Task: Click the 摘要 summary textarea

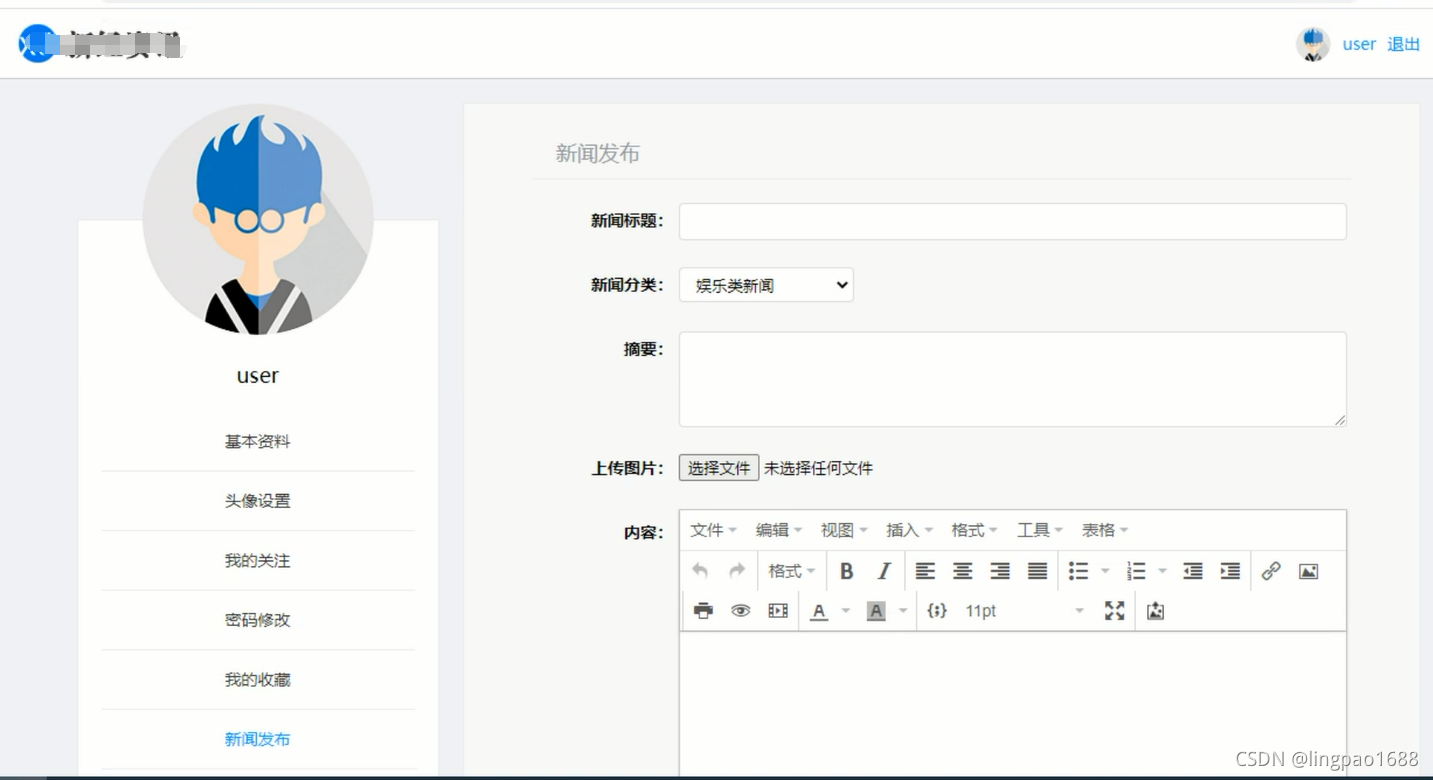Action: coord(1013,380)
